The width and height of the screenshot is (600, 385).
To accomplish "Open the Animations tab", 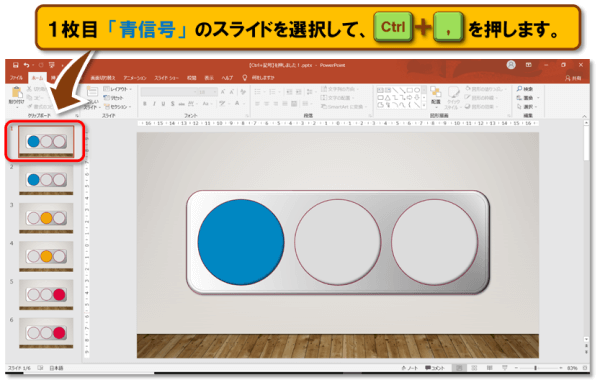I will (x=134, y=78).
